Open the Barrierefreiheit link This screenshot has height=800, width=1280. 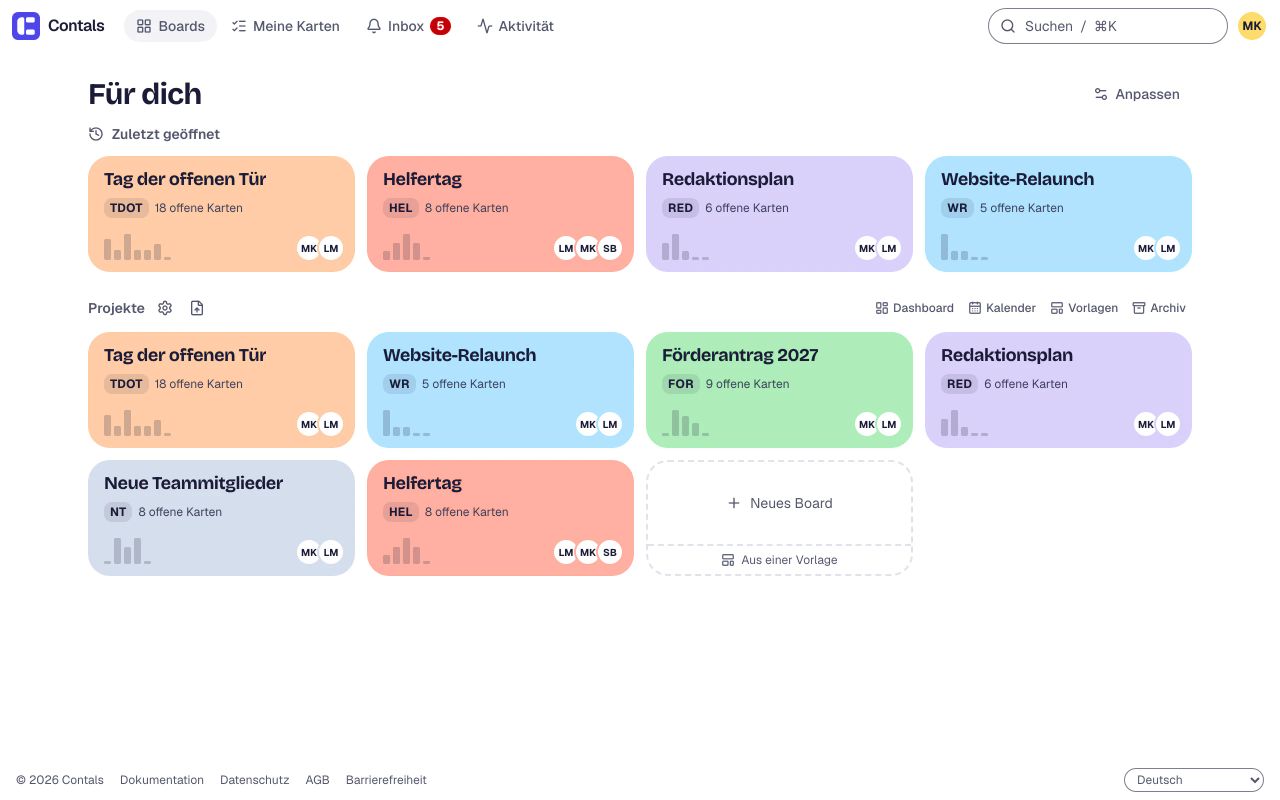pyautogui.click(x=386, y=780)
